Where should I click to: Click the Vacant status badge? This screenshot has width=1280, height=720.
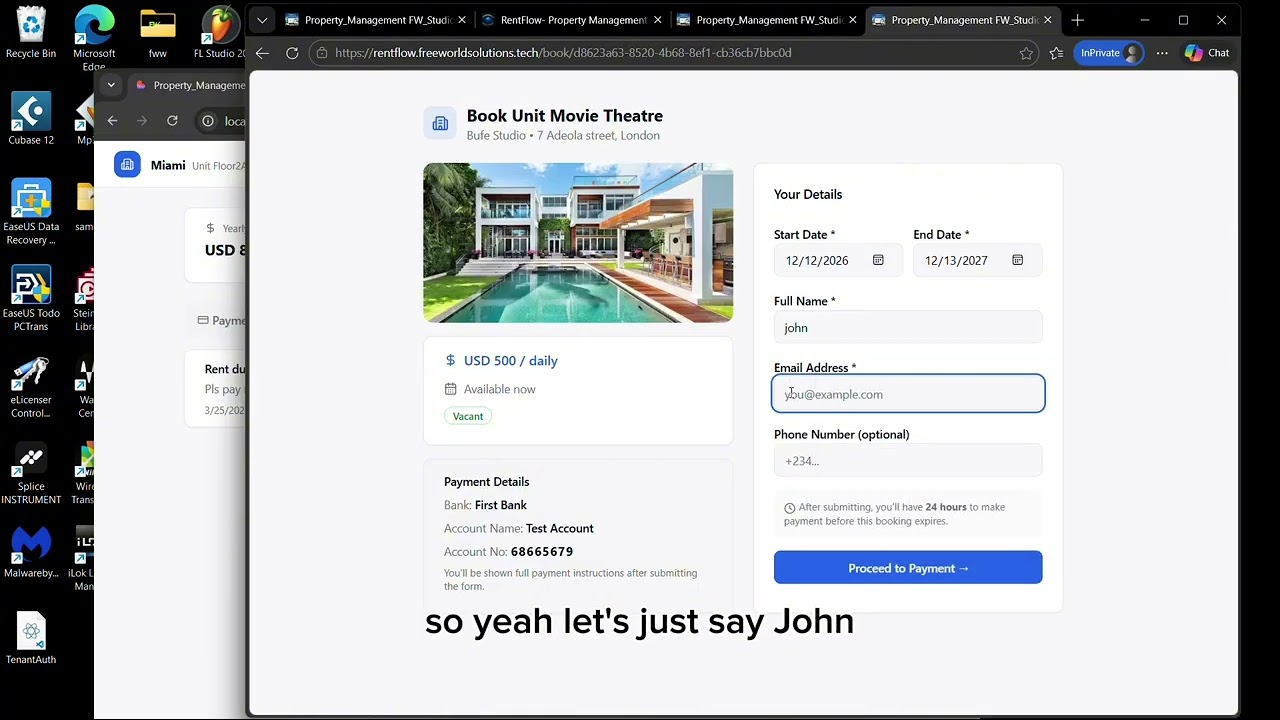467,416
